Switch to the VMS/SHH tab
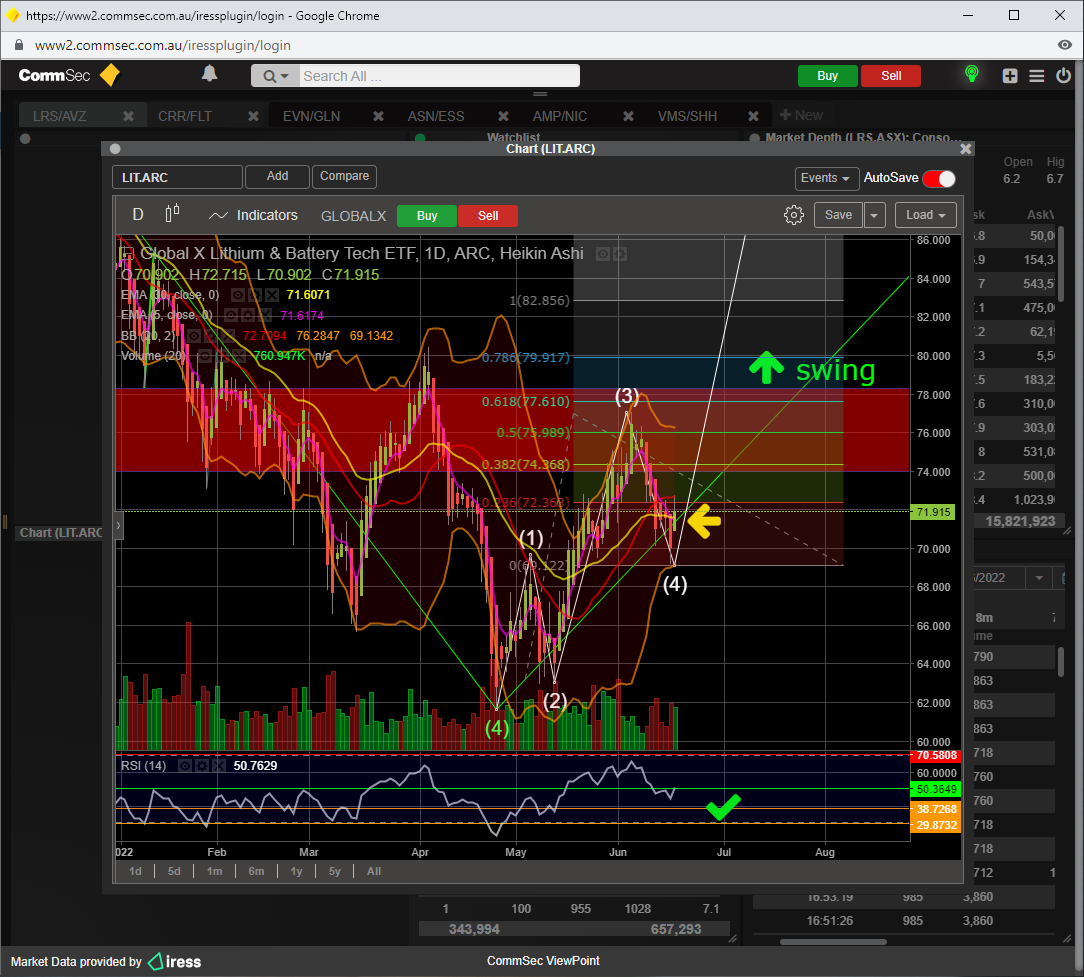The image size is (1084, 977). [x=687, y=116]
